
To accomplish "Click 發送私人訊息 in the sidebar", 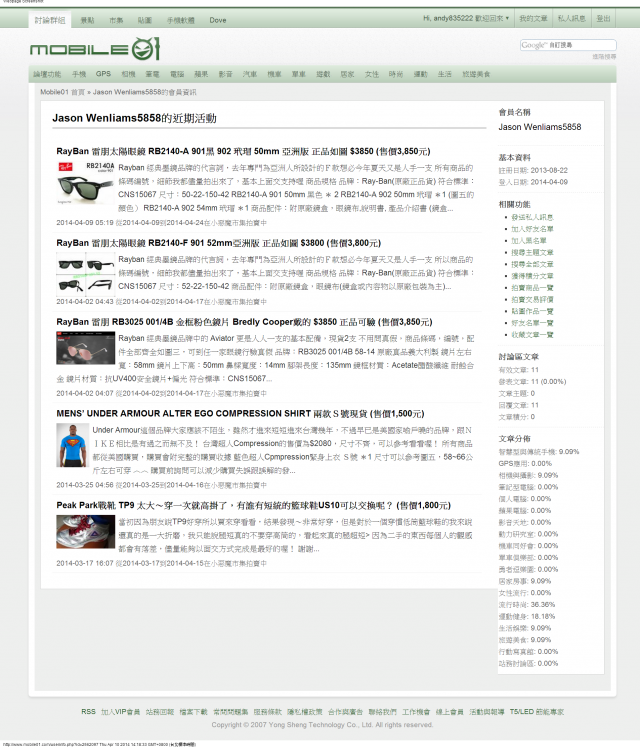I will (x=532, y=217).
